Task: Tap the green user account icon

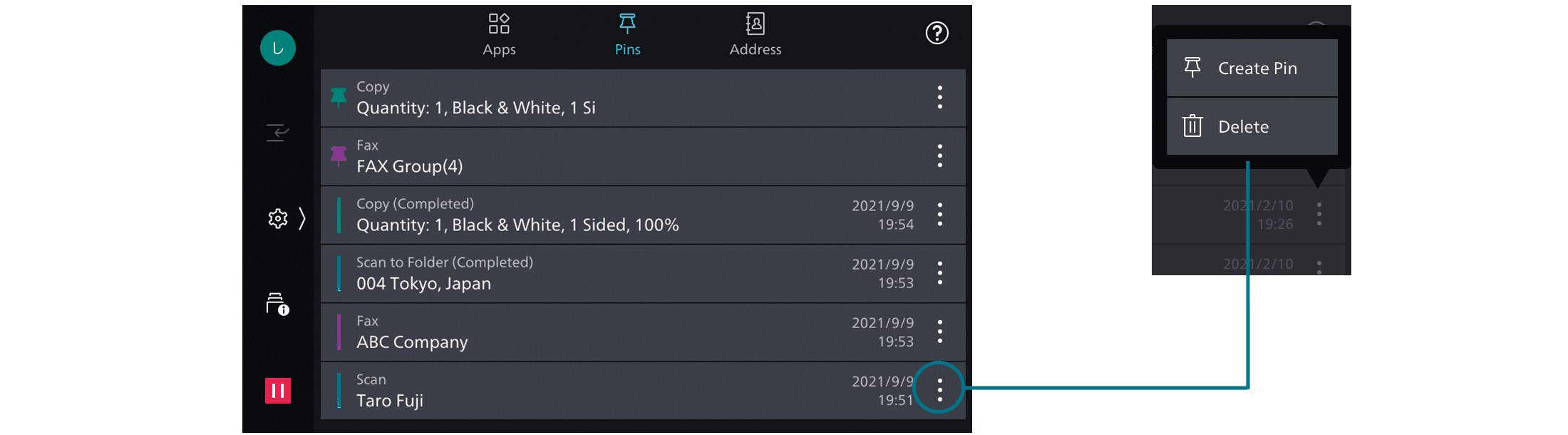Action: pyautogui.click(x=278, y=48)
